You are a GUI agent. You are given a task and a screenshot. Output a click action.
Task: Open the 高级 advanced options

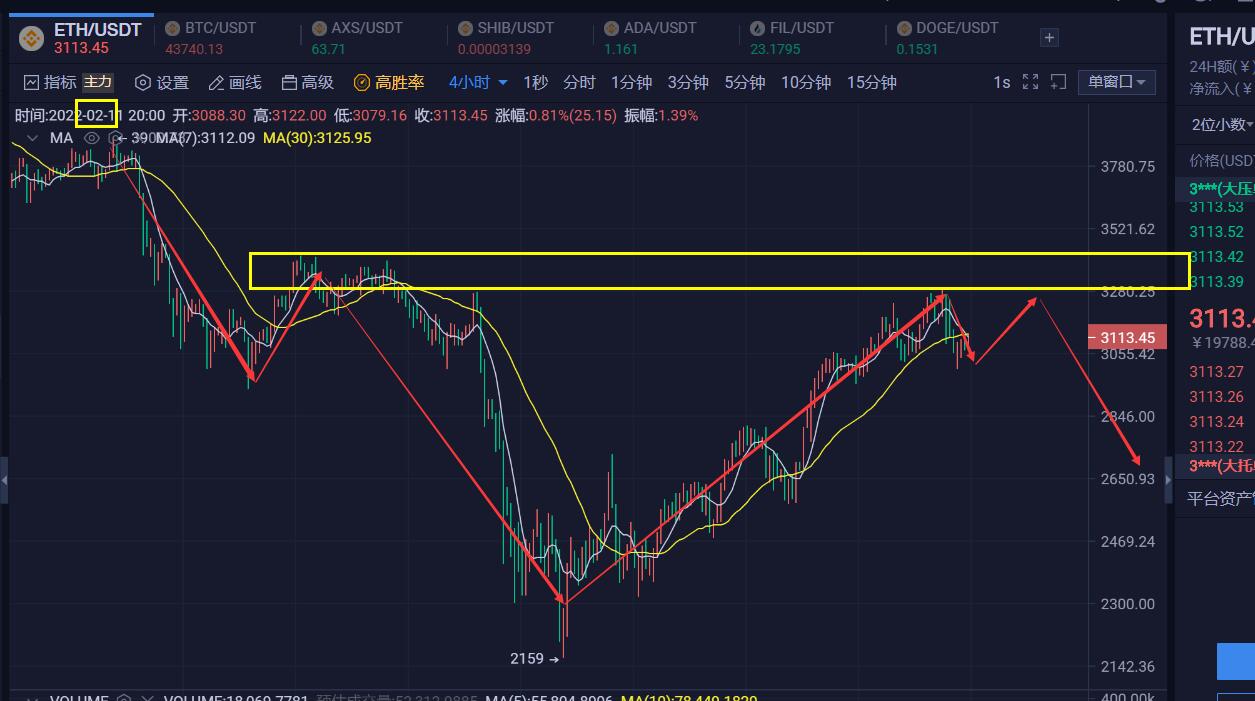(x=308, y=82)
